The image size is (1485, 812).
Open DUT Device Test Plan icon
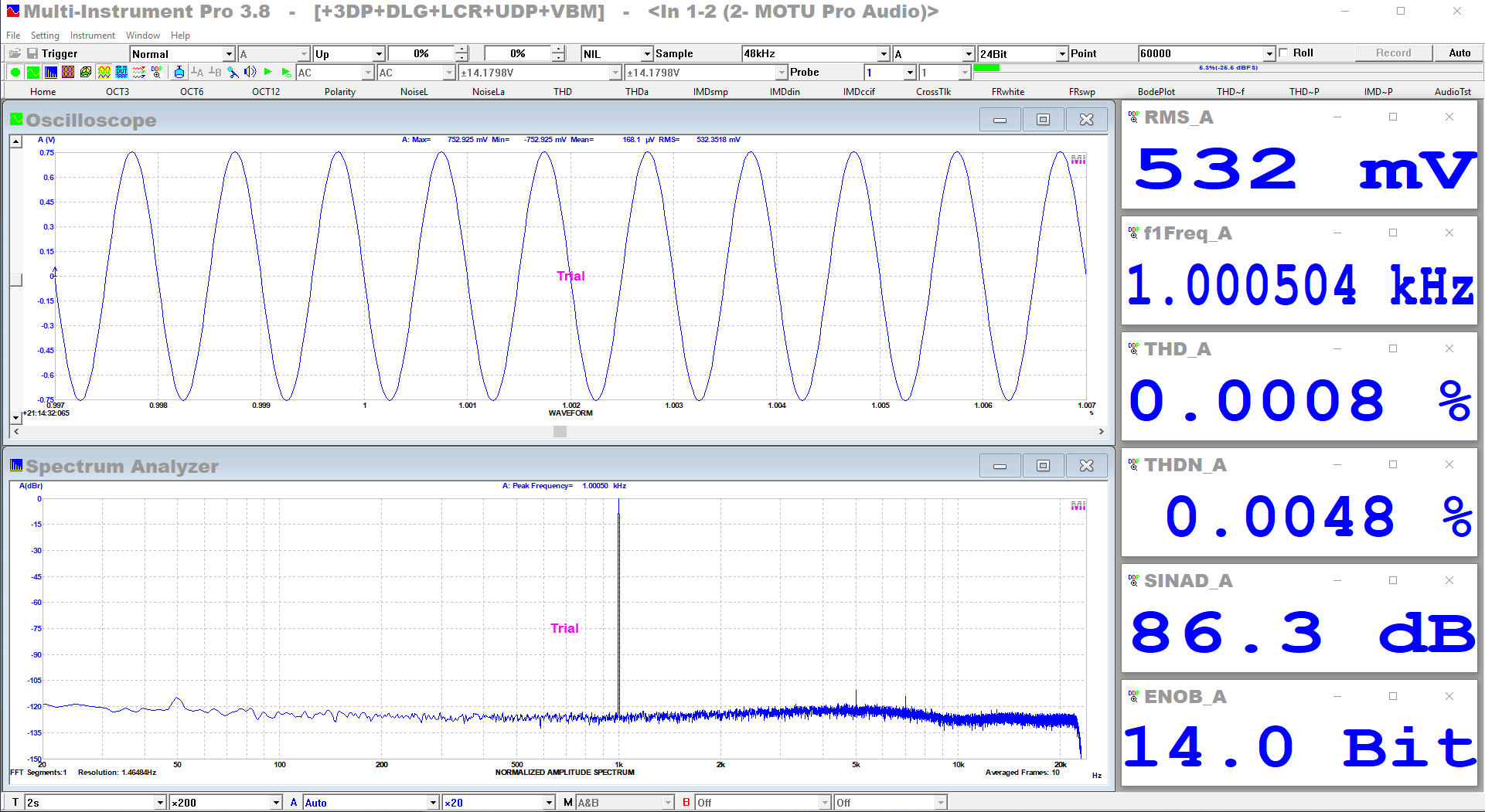[121, 72]
